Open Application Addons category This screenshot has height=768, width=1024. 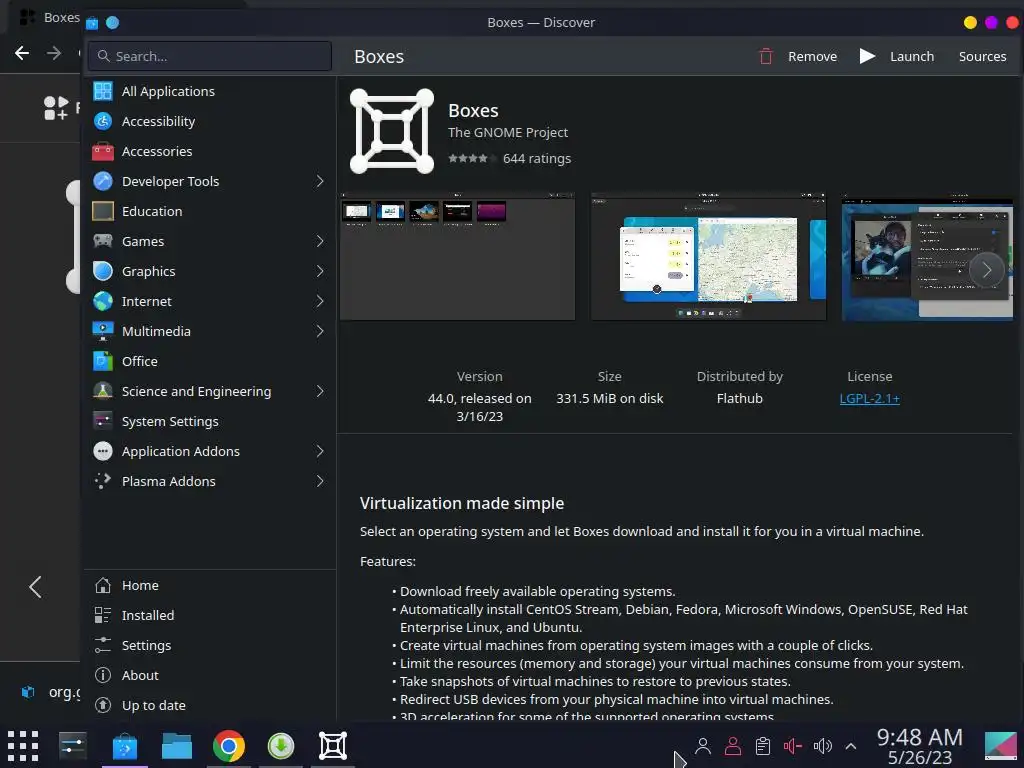click(209, 452)
